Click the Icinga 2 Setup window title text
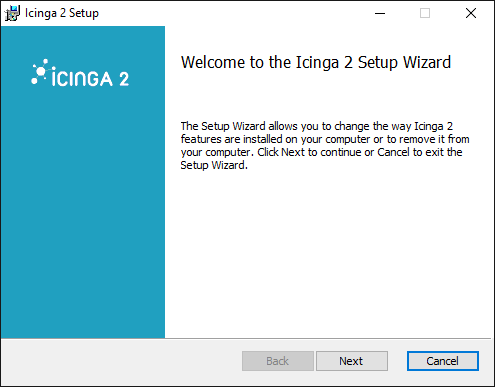 click(x=62, y=13)
